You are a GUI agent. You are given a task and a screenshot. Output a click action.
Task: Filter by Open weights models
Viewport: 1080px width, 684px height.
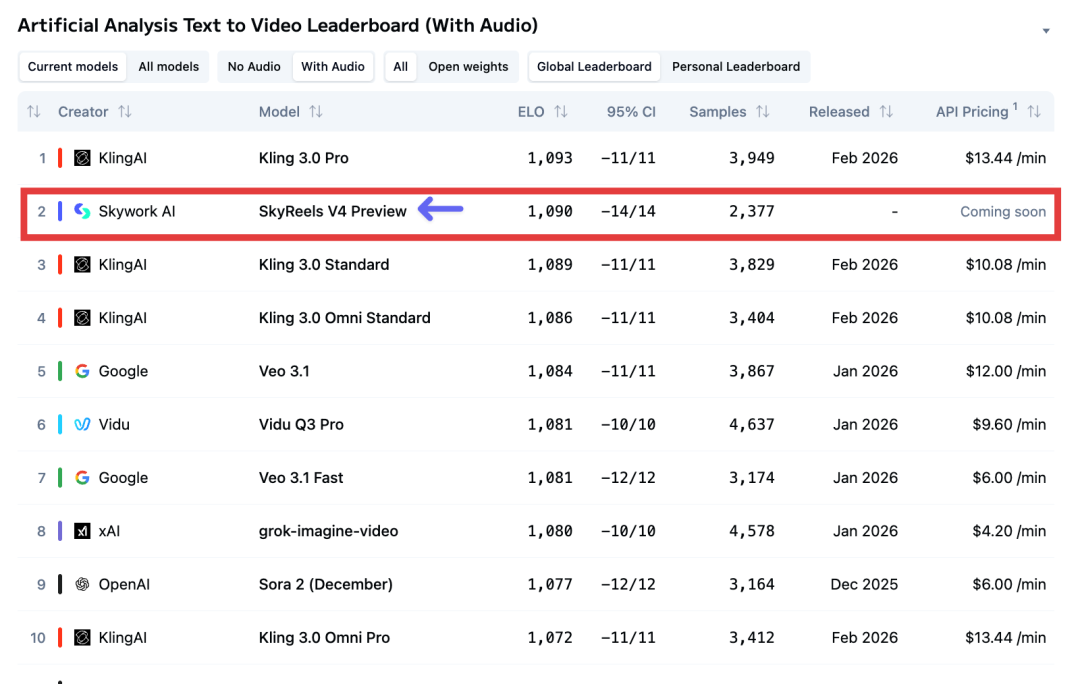pos(468,67)
